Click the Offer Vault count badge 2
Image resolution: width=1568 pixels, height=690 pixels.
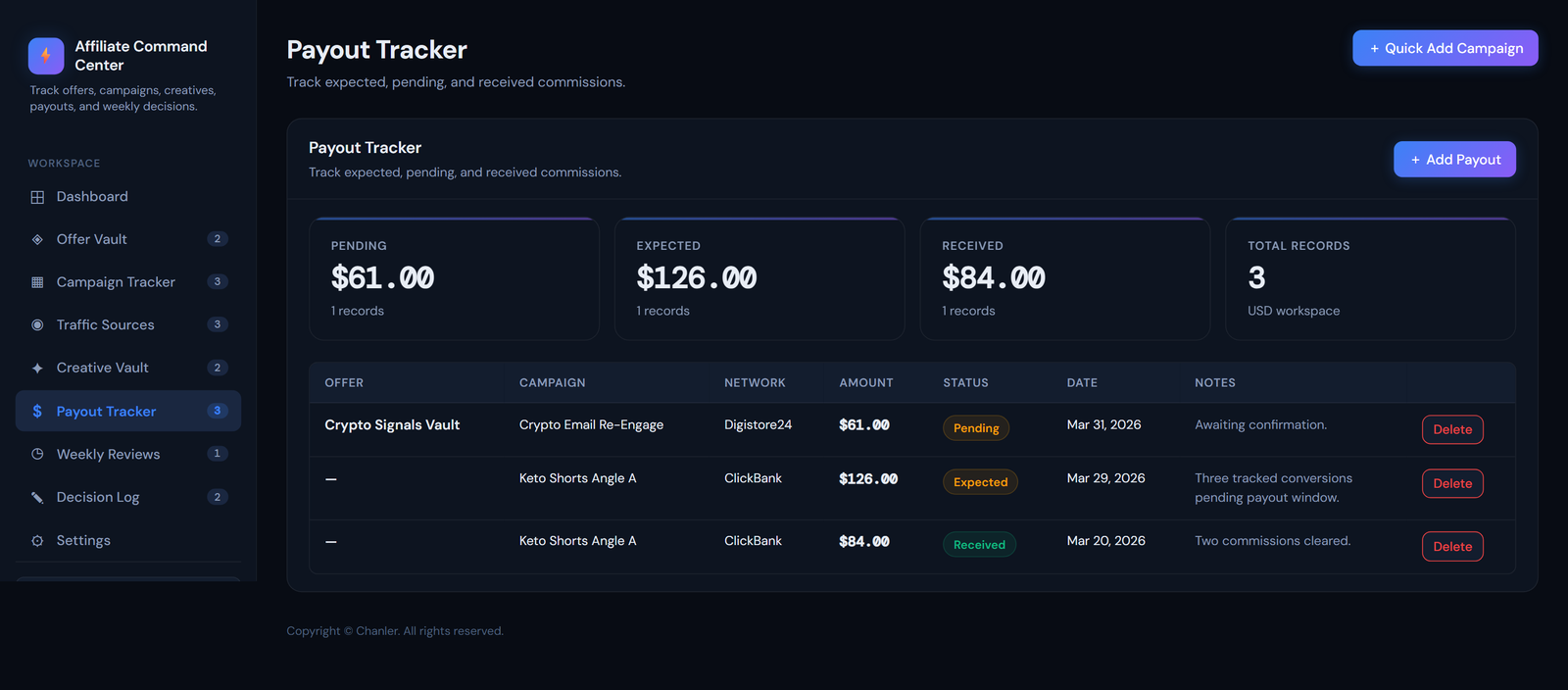[218, 239]
